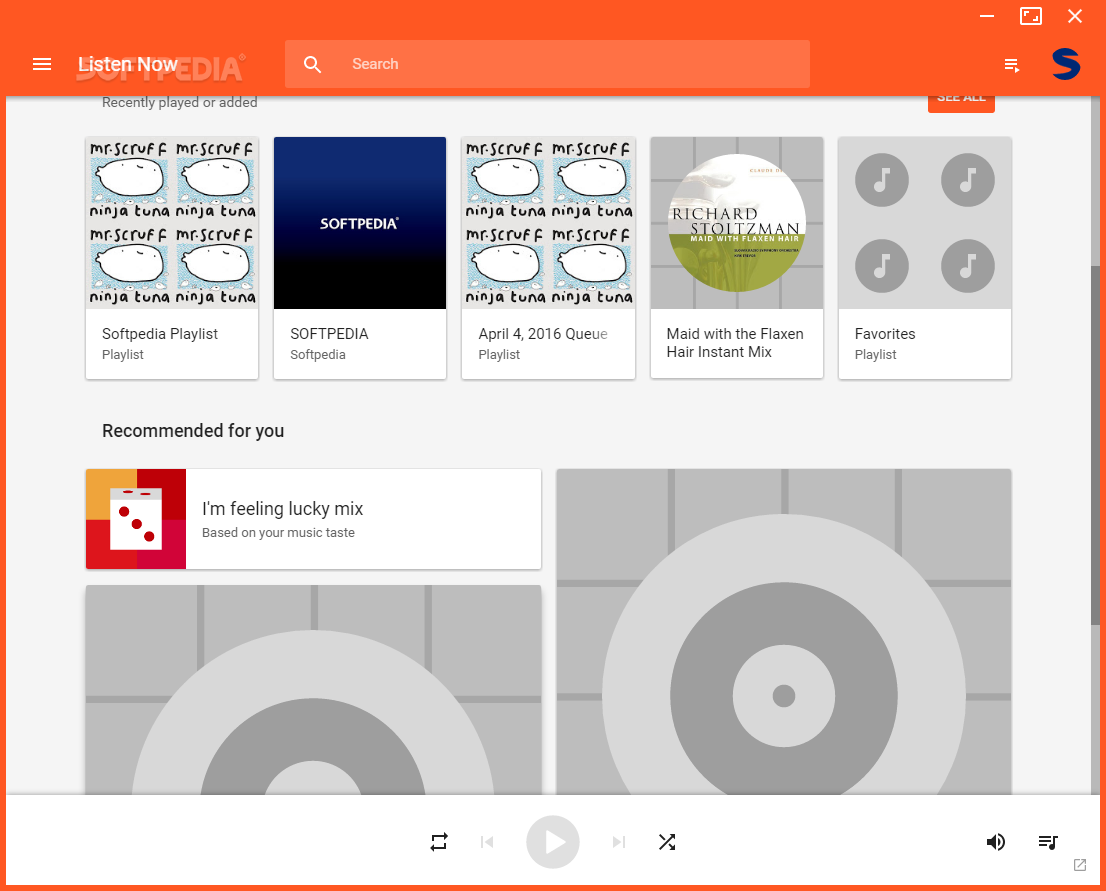Open Richard Stoltzman instant mix artwork
The image size is (1106, 891).
[736, 223]
